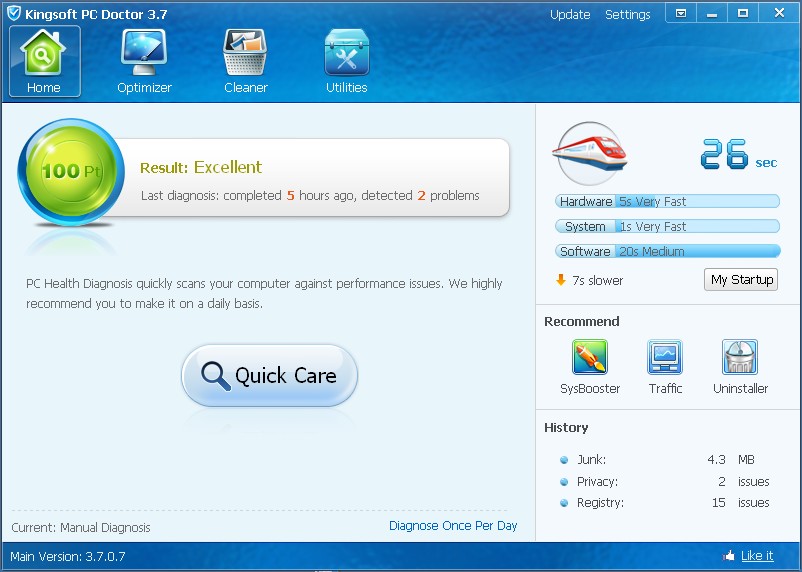Click the 'Result: Excellent' text

click(201, 167)
